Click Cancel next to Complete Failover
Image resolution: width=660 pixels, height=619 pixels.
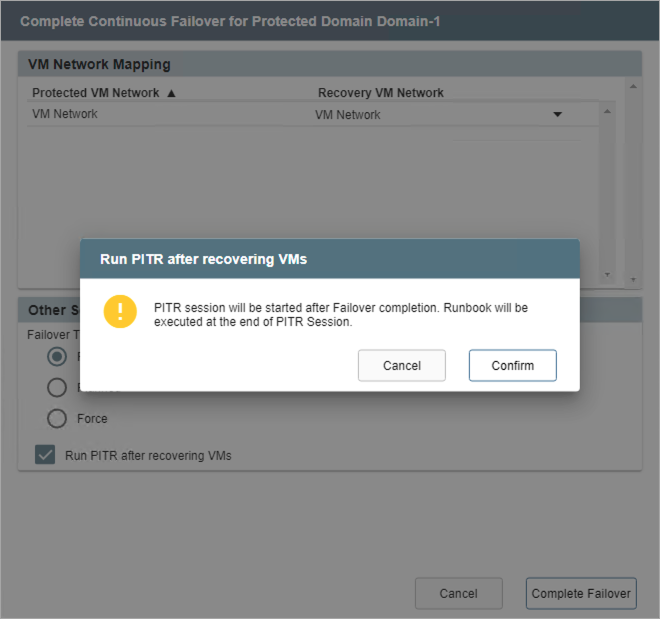coord(458,593)
